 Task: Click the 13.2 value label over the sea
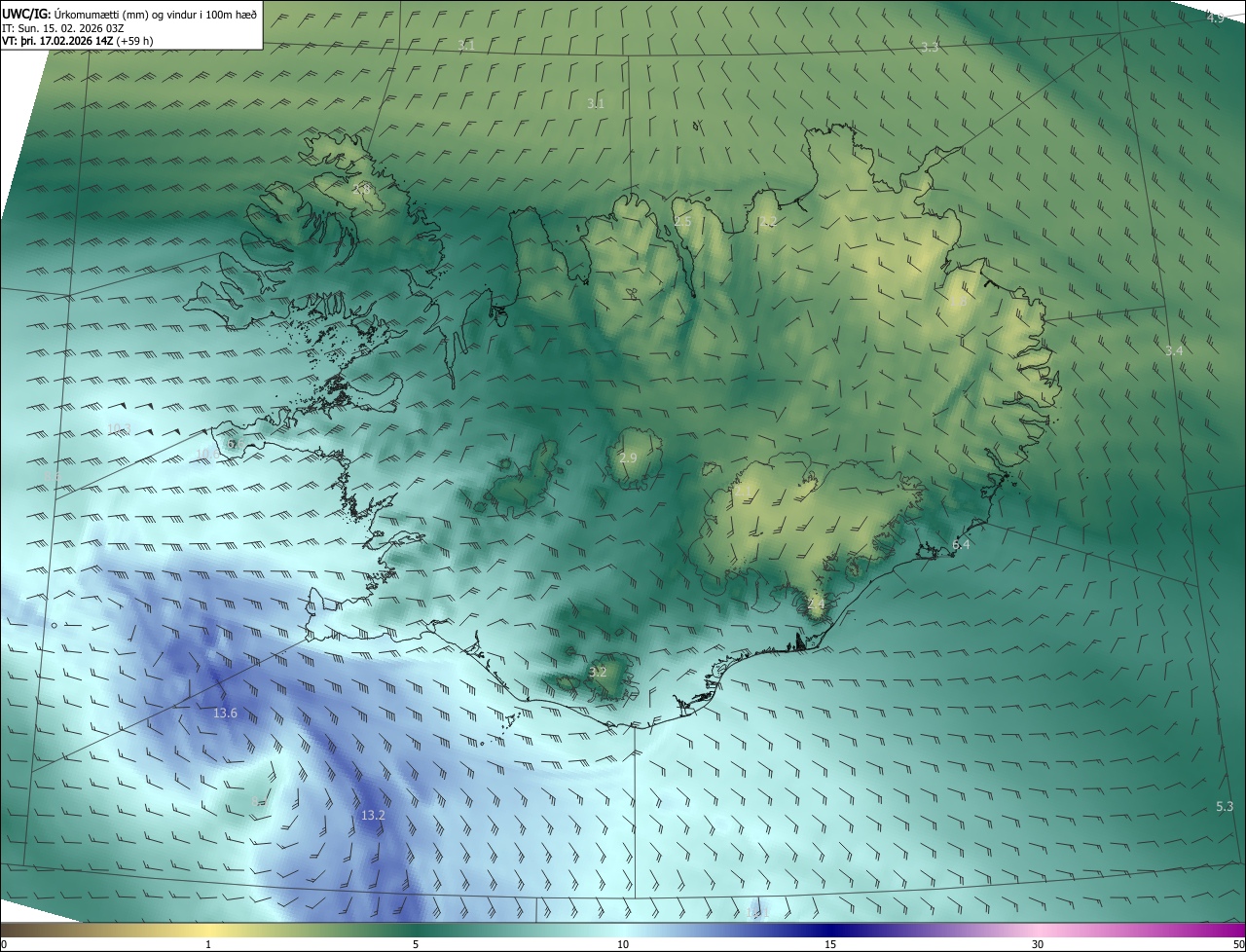(x=373, y=816)
